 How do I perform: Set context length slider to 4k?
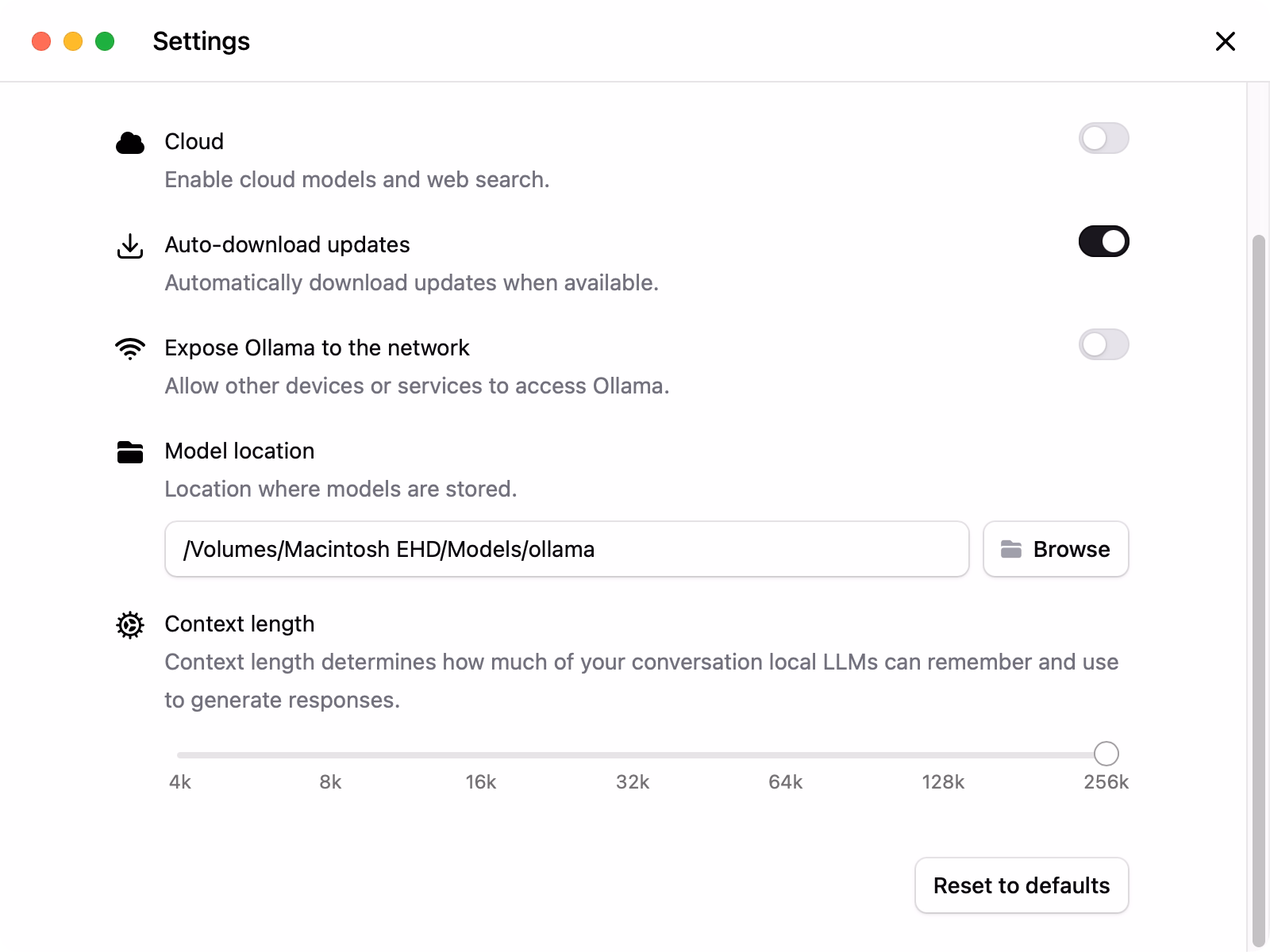pos(179,754)
